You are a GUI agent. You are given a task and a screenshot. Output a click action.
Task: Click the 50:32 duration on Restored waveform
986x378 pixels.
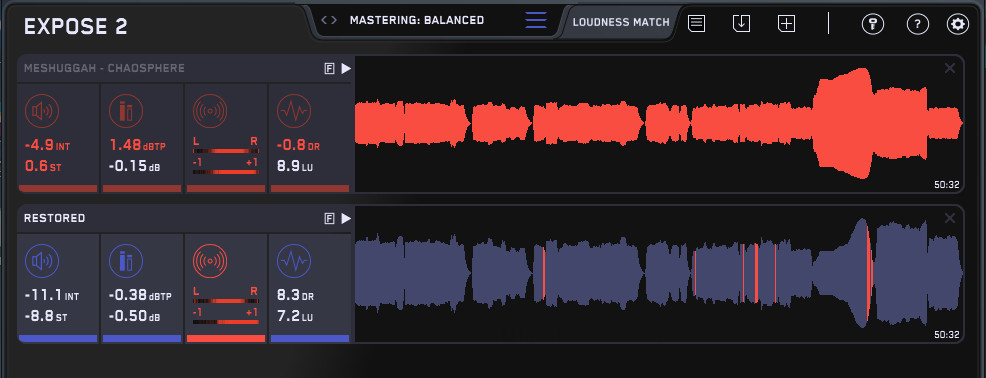(x=946, y=335)
